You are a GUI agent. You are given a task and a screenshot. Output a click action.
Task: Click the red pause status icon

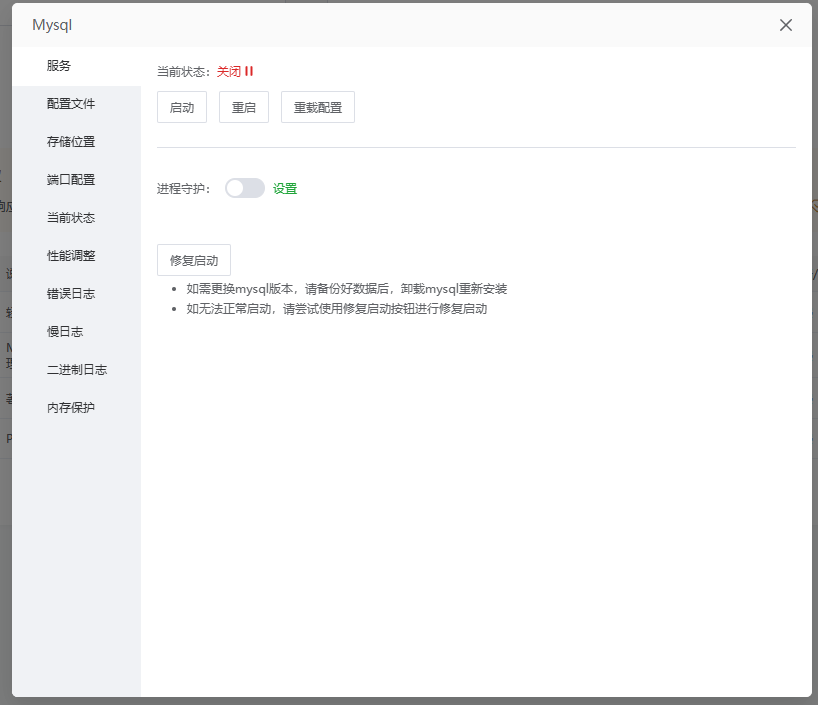coord(249,71)
